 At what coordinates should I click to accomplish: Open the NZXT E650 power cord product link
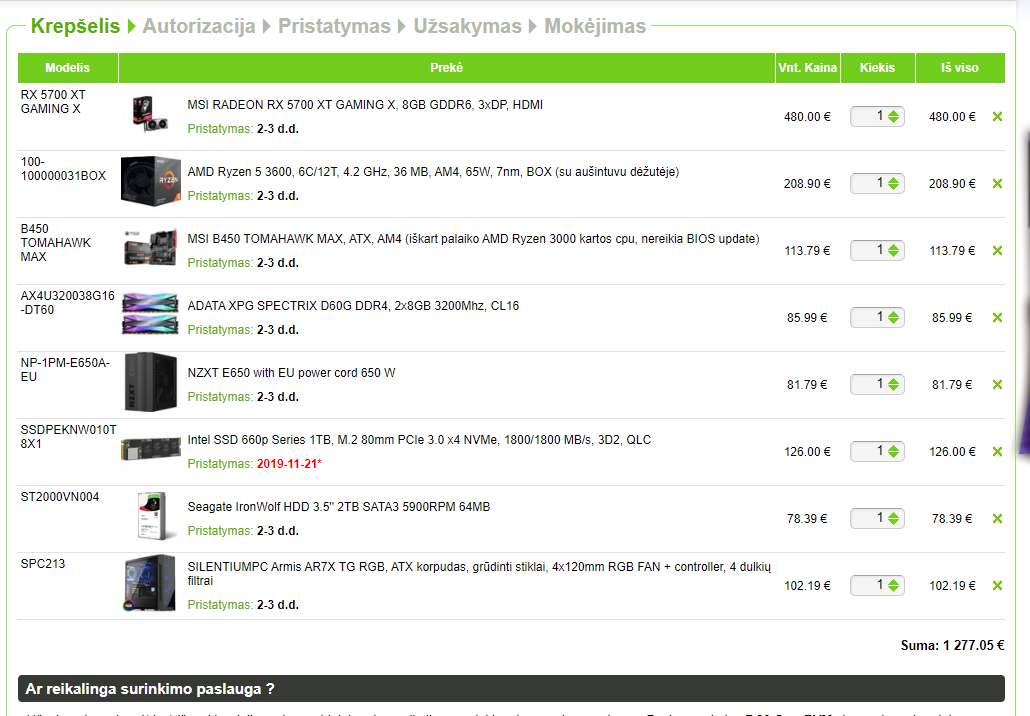click(x=291, y=373)
